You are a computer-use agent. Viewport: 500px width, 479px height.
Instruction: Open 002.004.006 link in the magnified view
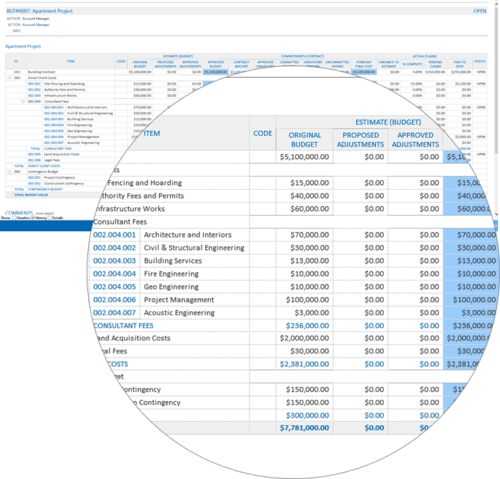pyautogui.click(x=114, y=300)
